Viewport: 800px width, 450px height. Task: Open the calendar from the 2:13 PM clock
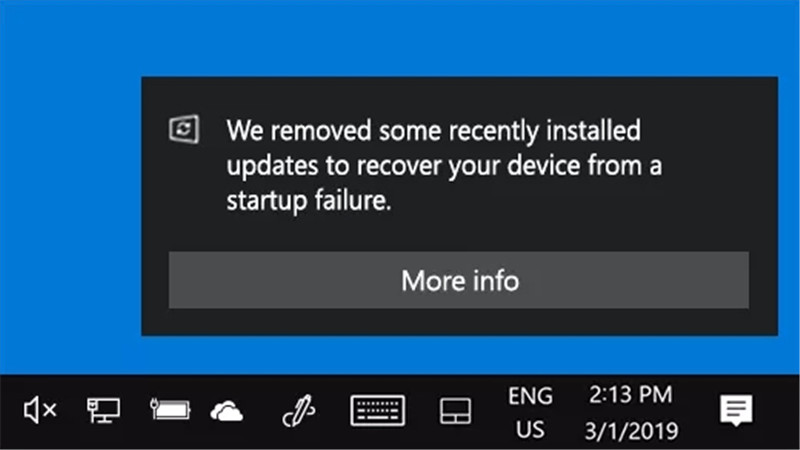tap(631, 394)
